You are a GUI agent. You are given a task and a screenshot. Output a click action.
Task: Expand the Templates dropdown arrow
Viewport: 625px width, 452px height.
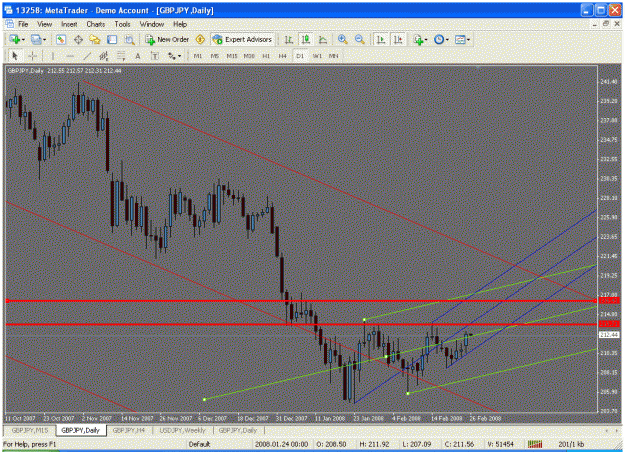coord(468,40)
